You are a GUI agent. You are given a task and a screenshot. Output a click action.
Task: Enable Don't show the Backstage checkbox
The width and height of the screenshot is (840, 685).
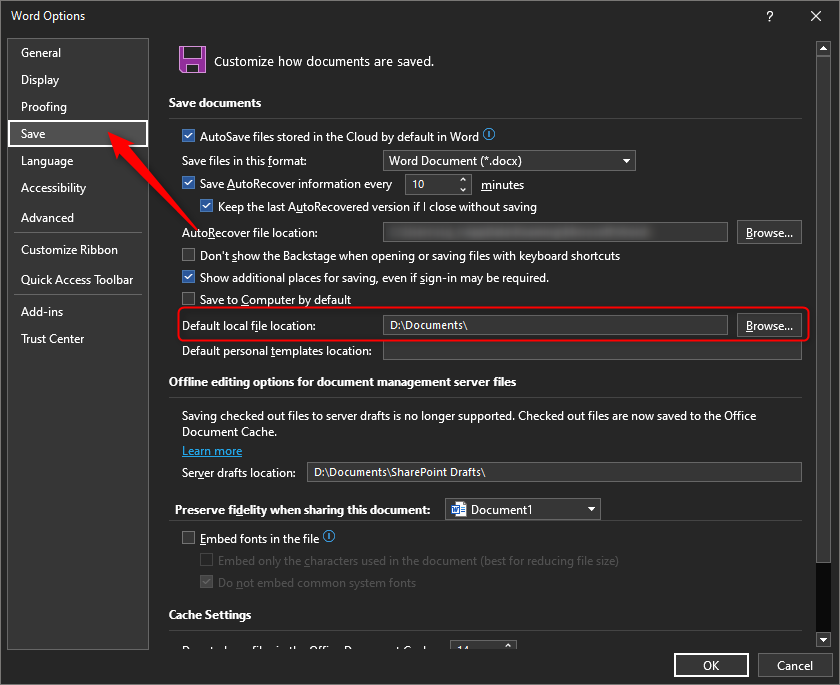(x=189, y=255)
